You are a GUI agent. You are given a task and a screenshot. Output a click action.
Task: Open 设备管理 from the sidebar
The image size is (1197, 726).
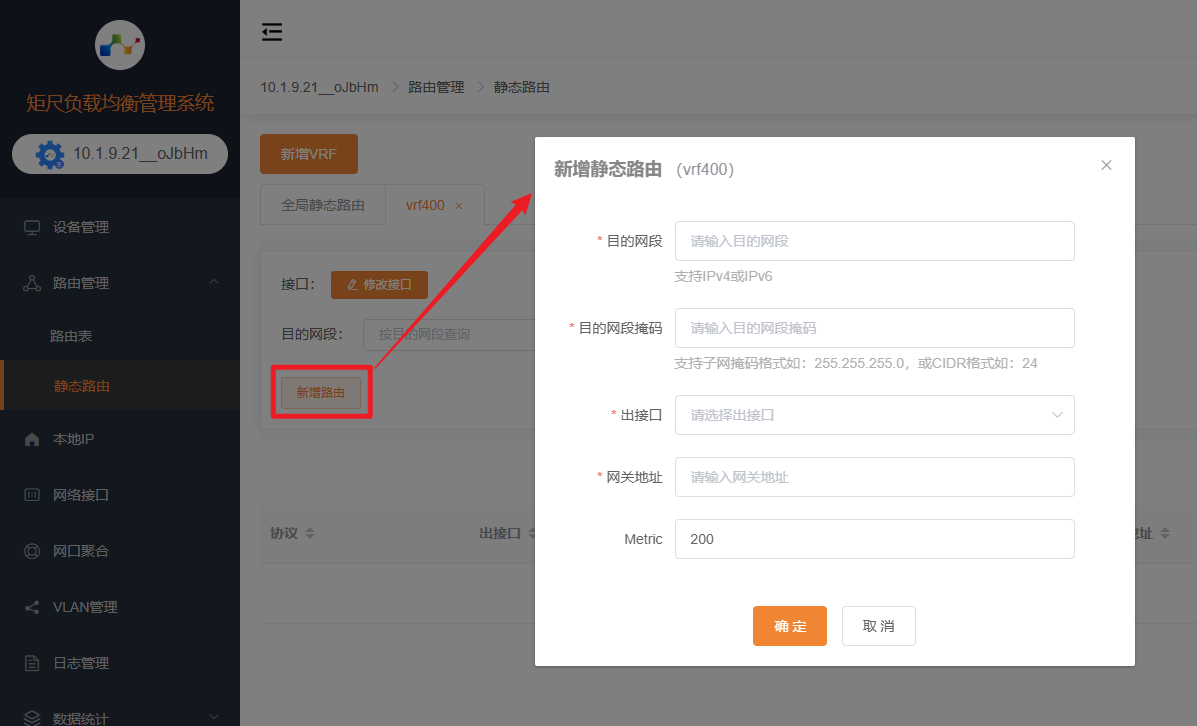pyautogui.click(x=81, y=227)
